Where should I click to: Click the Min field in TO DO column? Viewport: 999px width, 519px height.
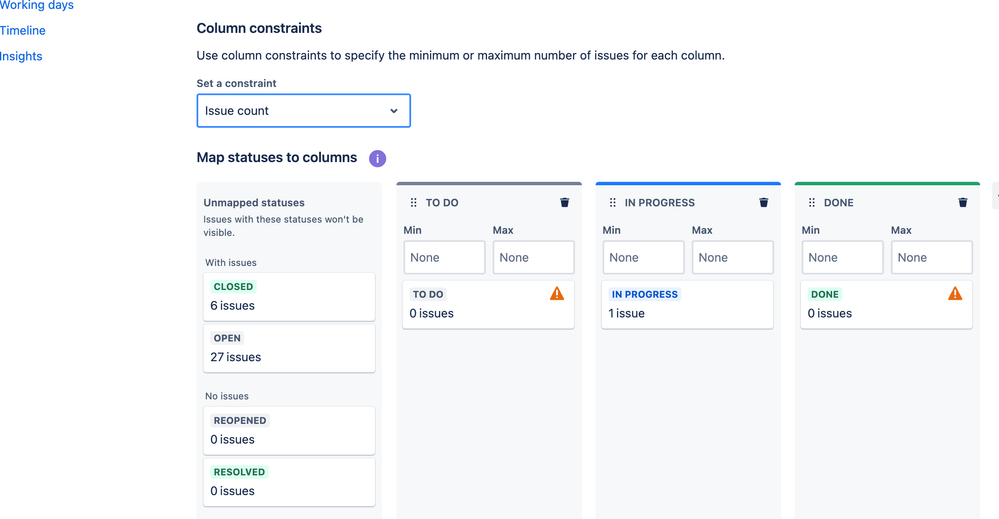click(444, 257)
